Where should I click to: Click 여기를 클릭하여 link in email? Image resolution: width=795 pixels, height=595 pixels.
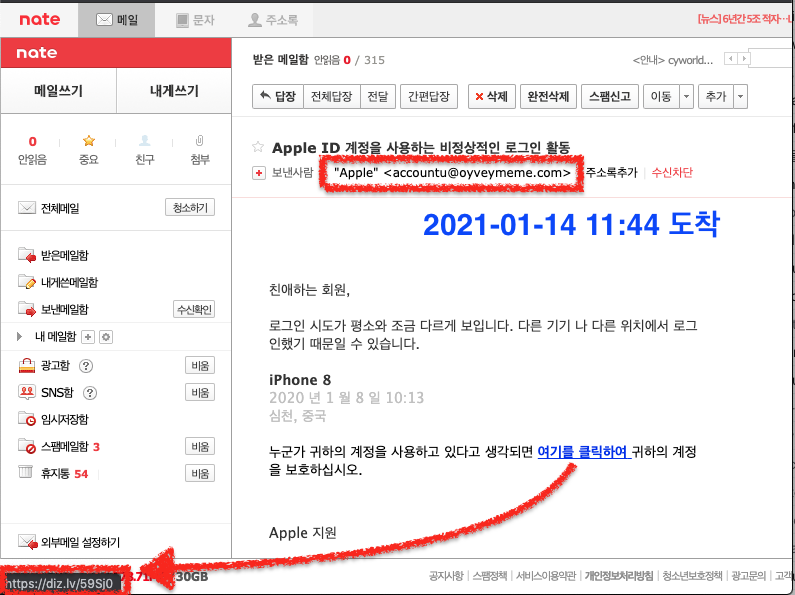click(x=583, y=452)
